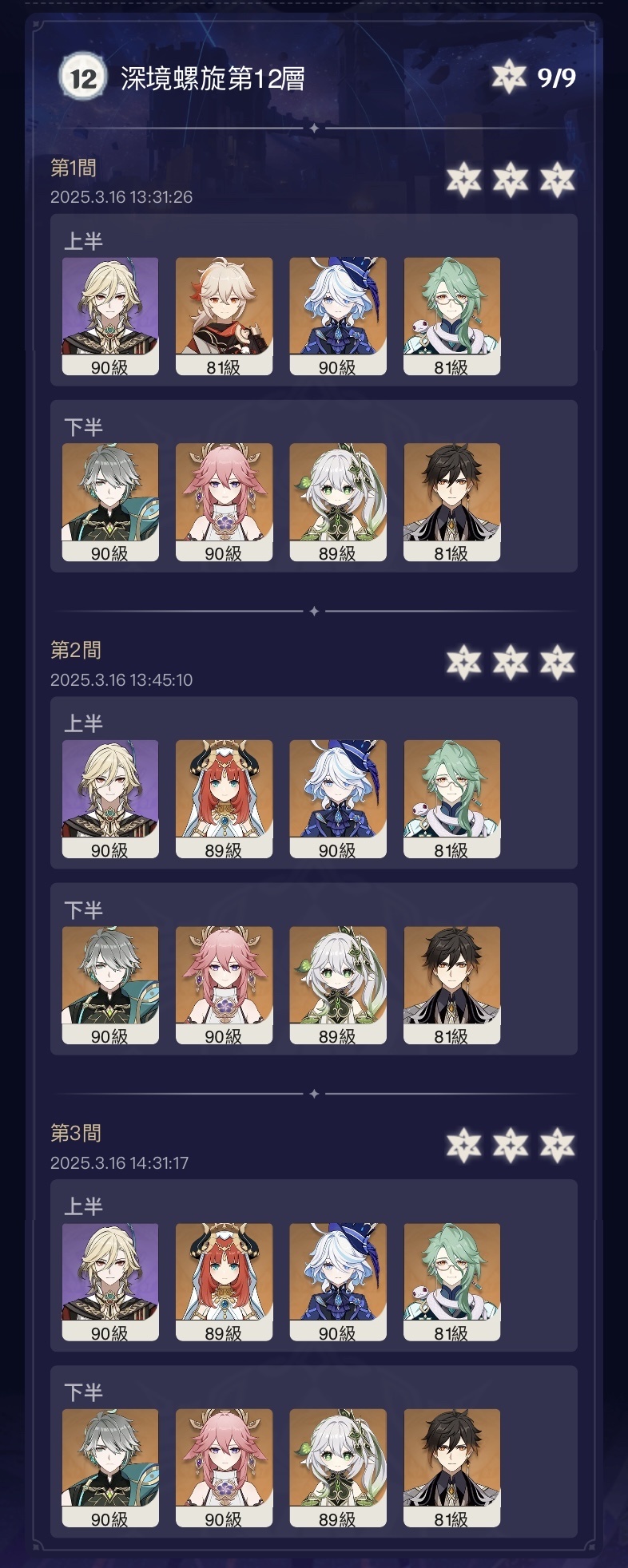The width and height of the screenshot is (628, 1568).
Task: Click the 深境螺旋第12層 title
Action: point(213,78)
